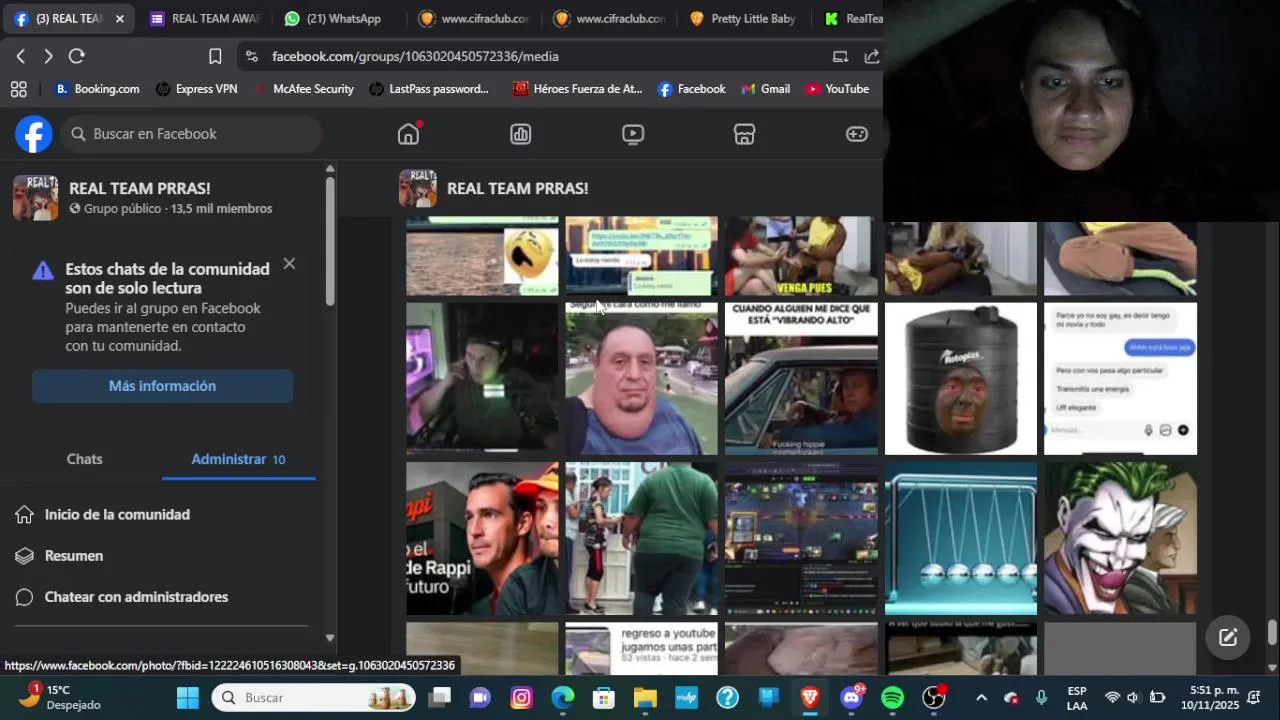The width and height of the screenshot is (1280, 720).
Task: Open the Newton's cradle photo
Action: point(961,538)
